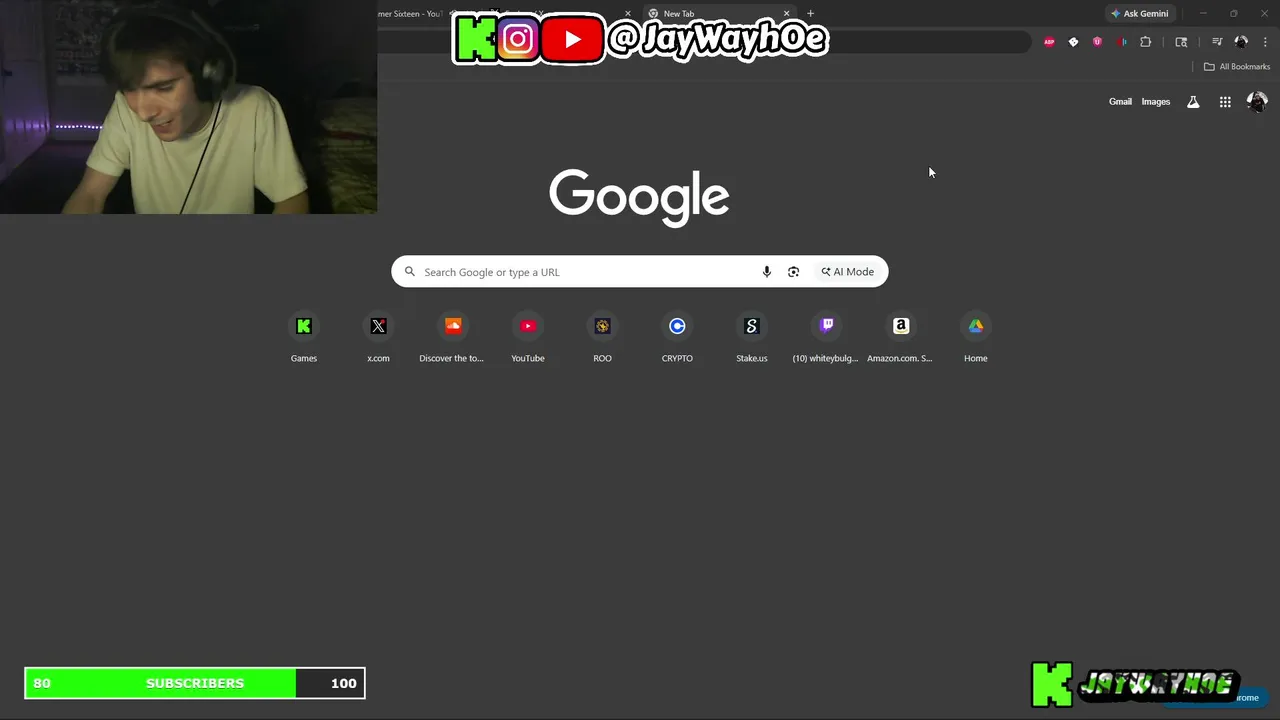Image resolution: width=1280 pixels, height=720 pixels.
Task: Open Search Labs flask icon
Action: (x=1193, y=102)
